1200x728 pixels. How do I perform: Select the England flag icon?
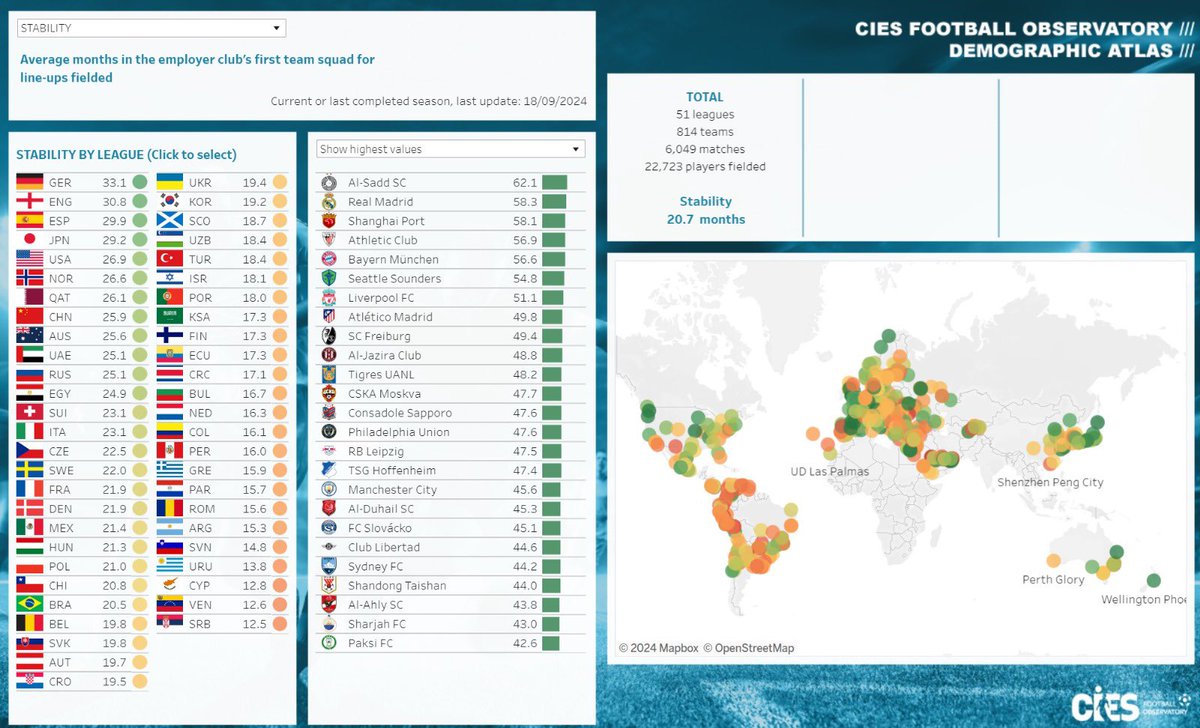pyautogui.click(x=30, y=202)
